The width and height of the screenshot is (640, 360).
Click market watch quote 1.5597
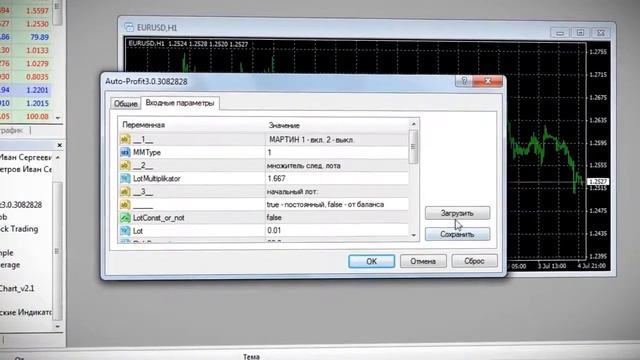click(37, 11)
